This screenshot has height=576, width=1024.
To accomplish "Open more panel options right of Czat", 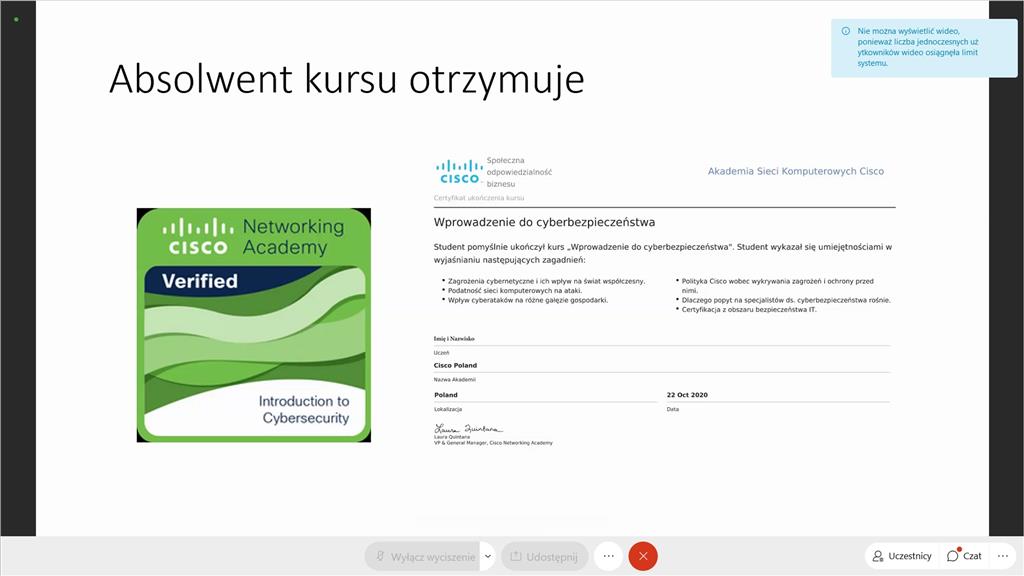I will pos(1003,556).
